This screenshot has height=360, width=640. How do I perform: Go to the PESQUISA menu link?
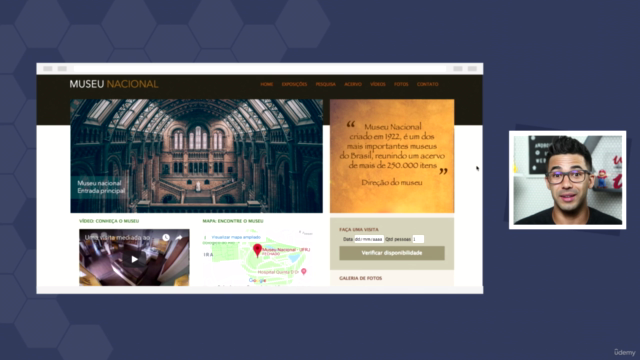[325, 84]
